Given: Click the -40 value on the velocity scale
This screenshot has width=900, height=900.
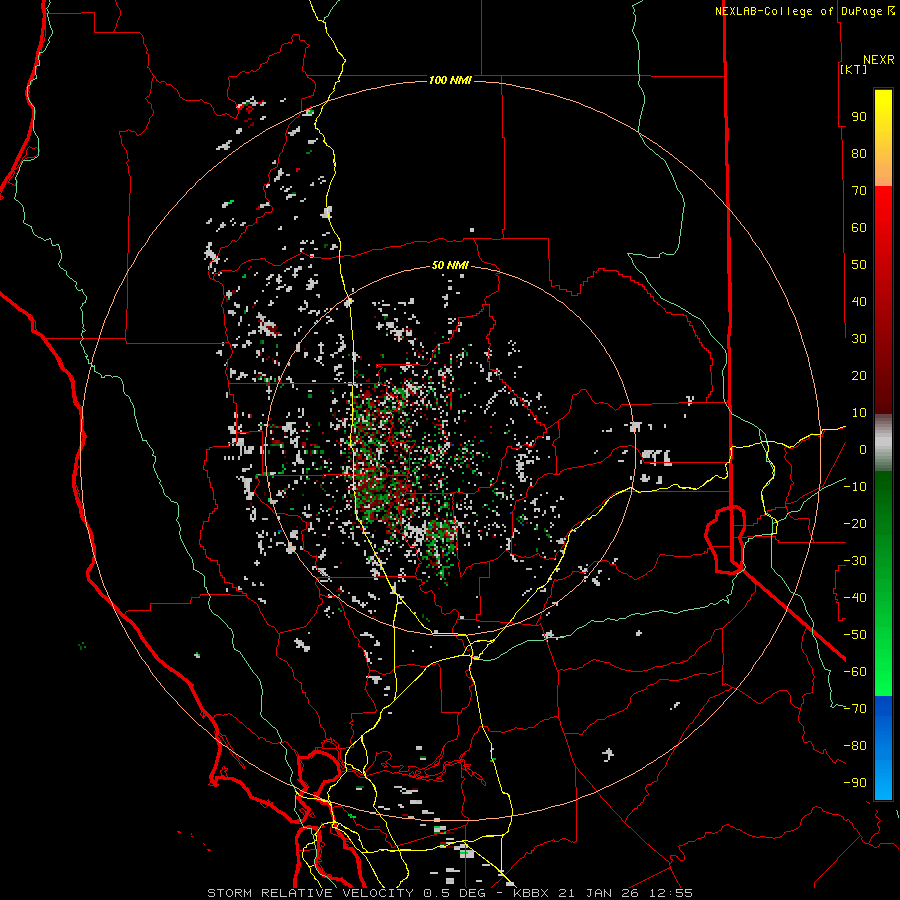Looking at the screenshot, I should [x=855, y=598].
